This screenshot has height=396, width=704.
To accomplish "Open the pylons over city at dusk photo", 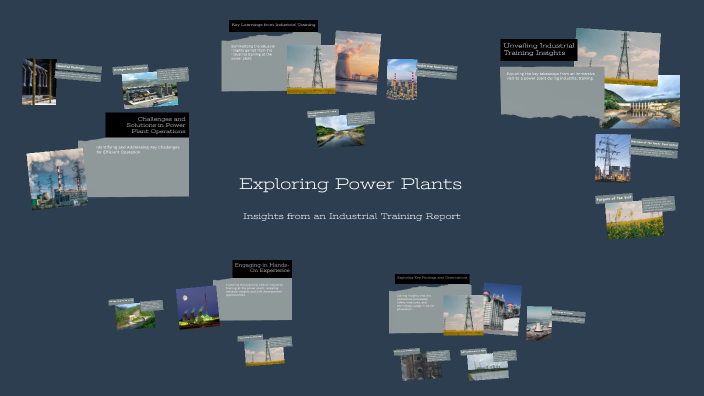I will click(x=613, y=158).
